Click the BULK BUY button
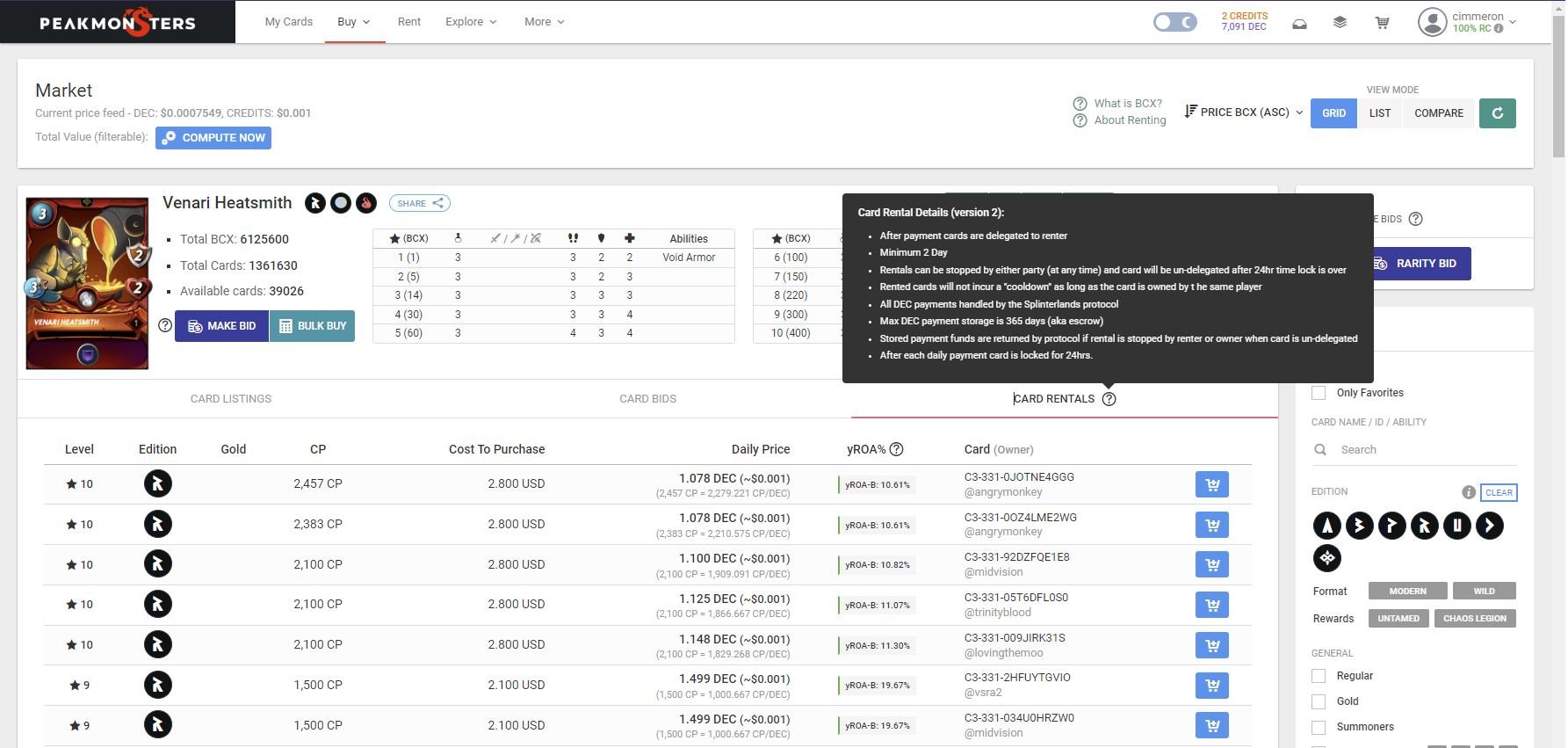This screenshot has width=1568, height=748. coord(312,326)
